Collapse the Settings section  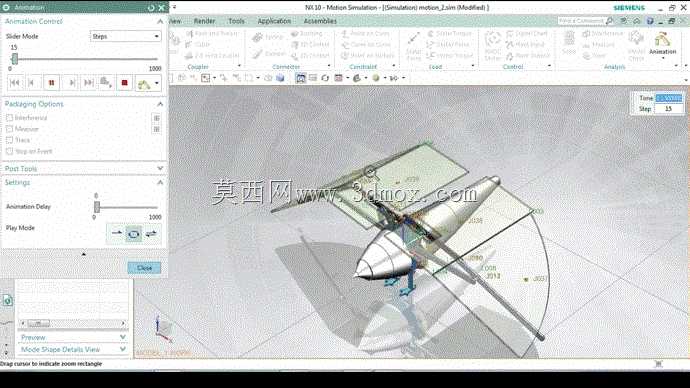pyautogui.click(x=160, y=183)
